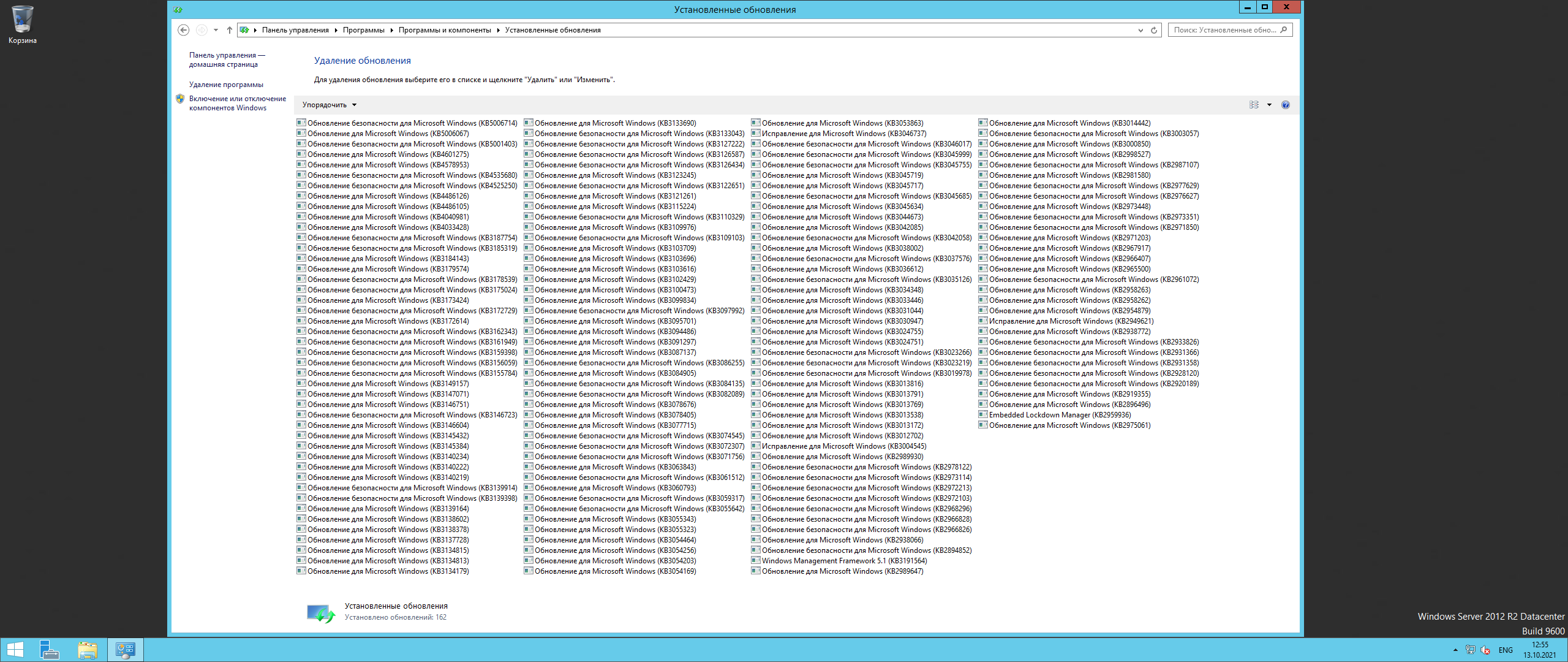Open the Удаление программы link
This screenshot has width=1568, height=662.
pos(226,85)
